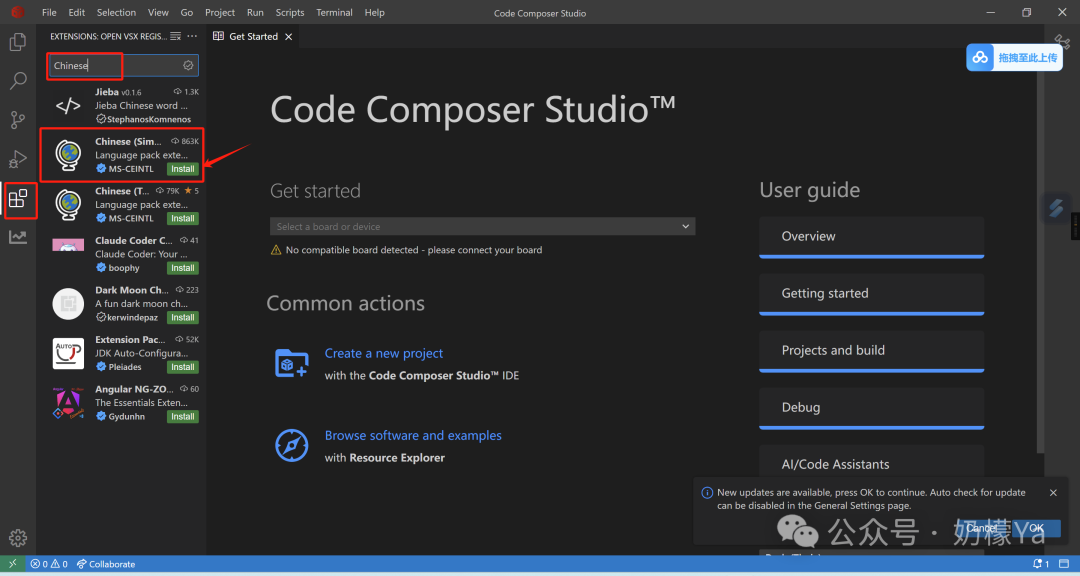
Task: Open the Projects and build guide card
Action: (871, 351)
